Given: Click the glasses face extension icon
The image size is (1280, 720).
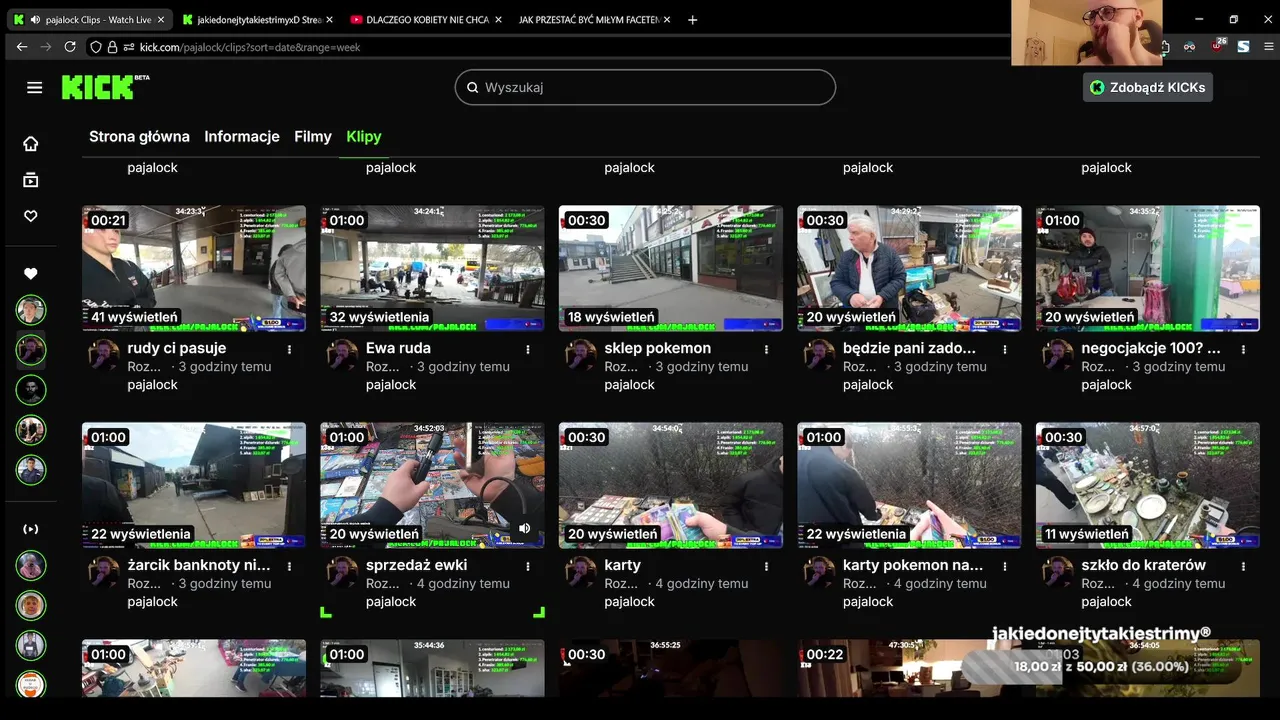Looking at the screenshot, I should tap(1190, 46).
